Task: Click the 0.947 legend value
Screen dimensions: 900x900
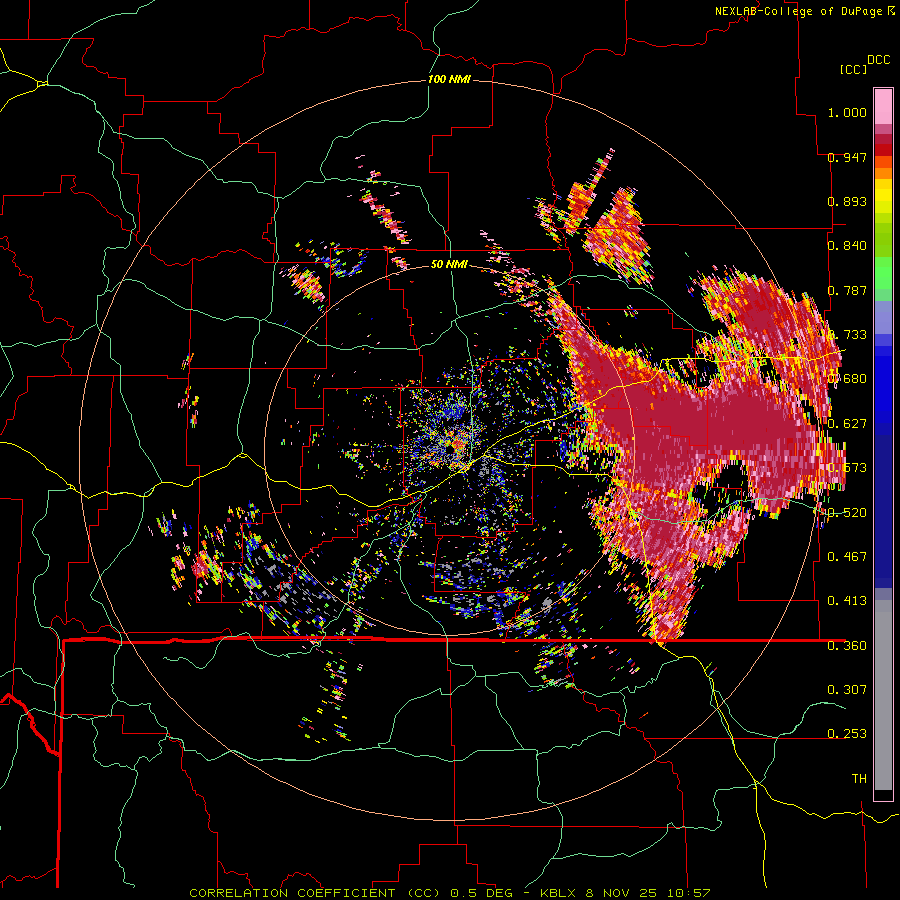Action: point(847,157)
